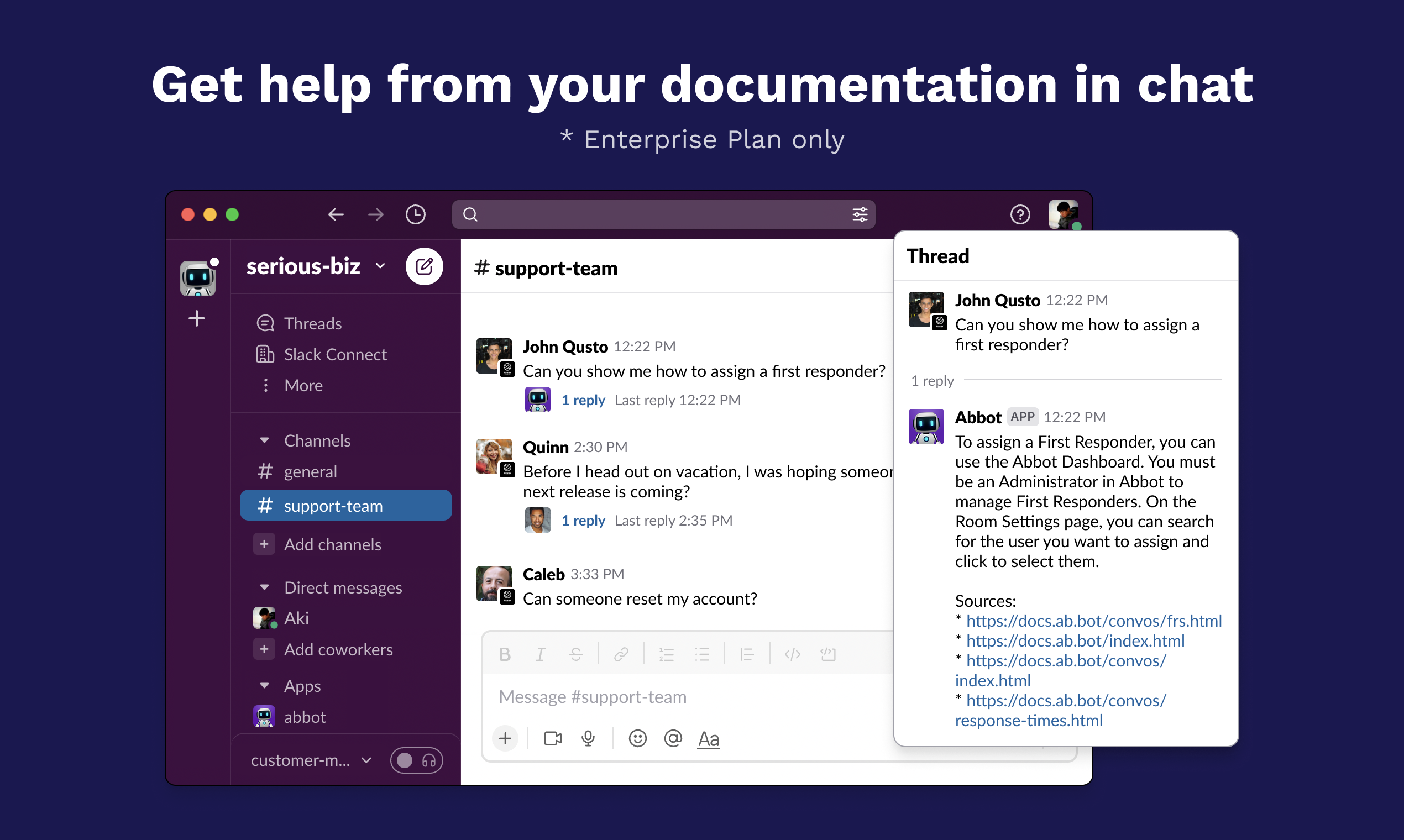Compose a new message with pencil icon
Screen dimensions: 1404x840
(424, 266)
